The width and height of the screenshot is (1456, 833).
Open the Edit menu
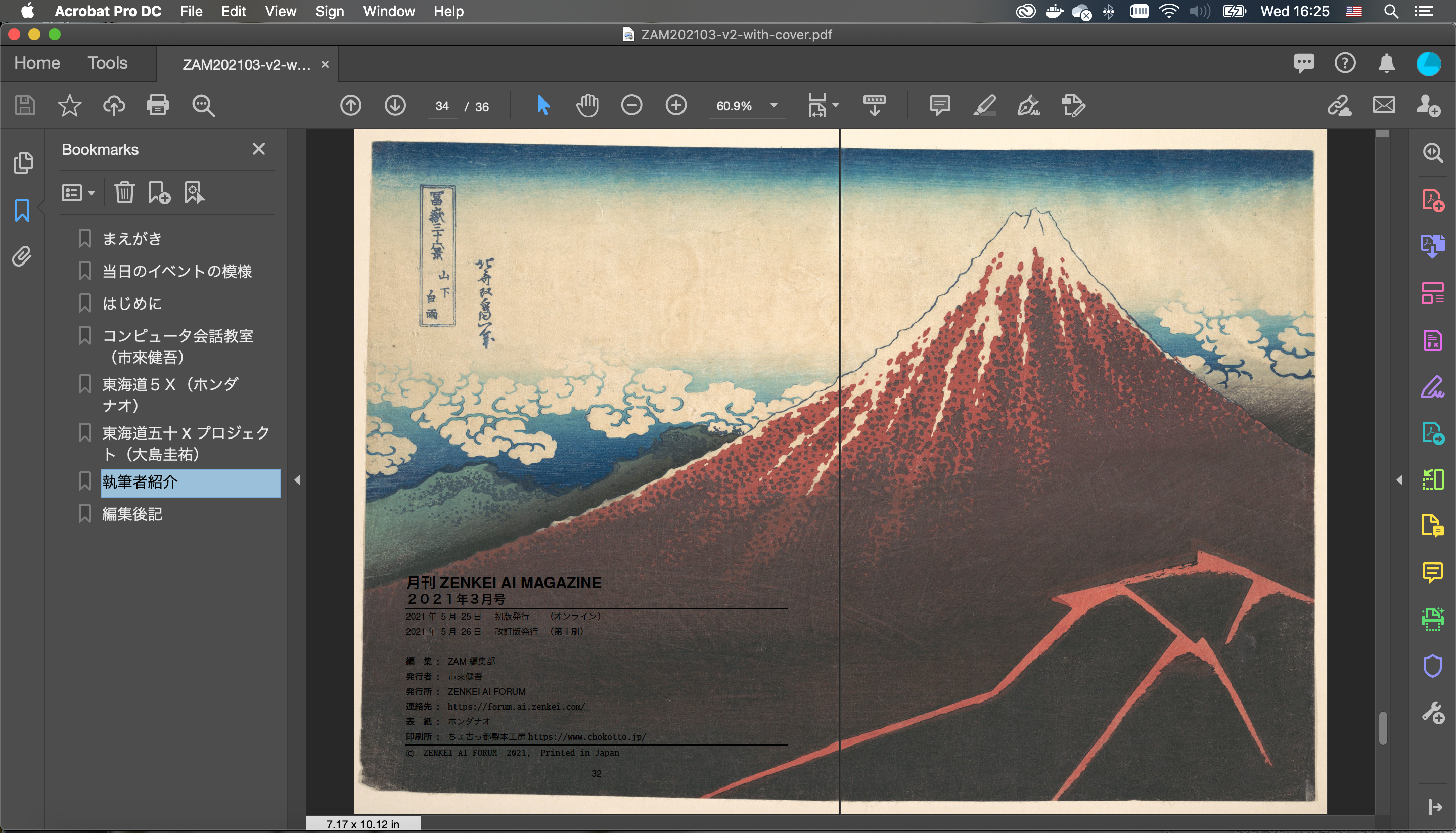tap(234, 11)
